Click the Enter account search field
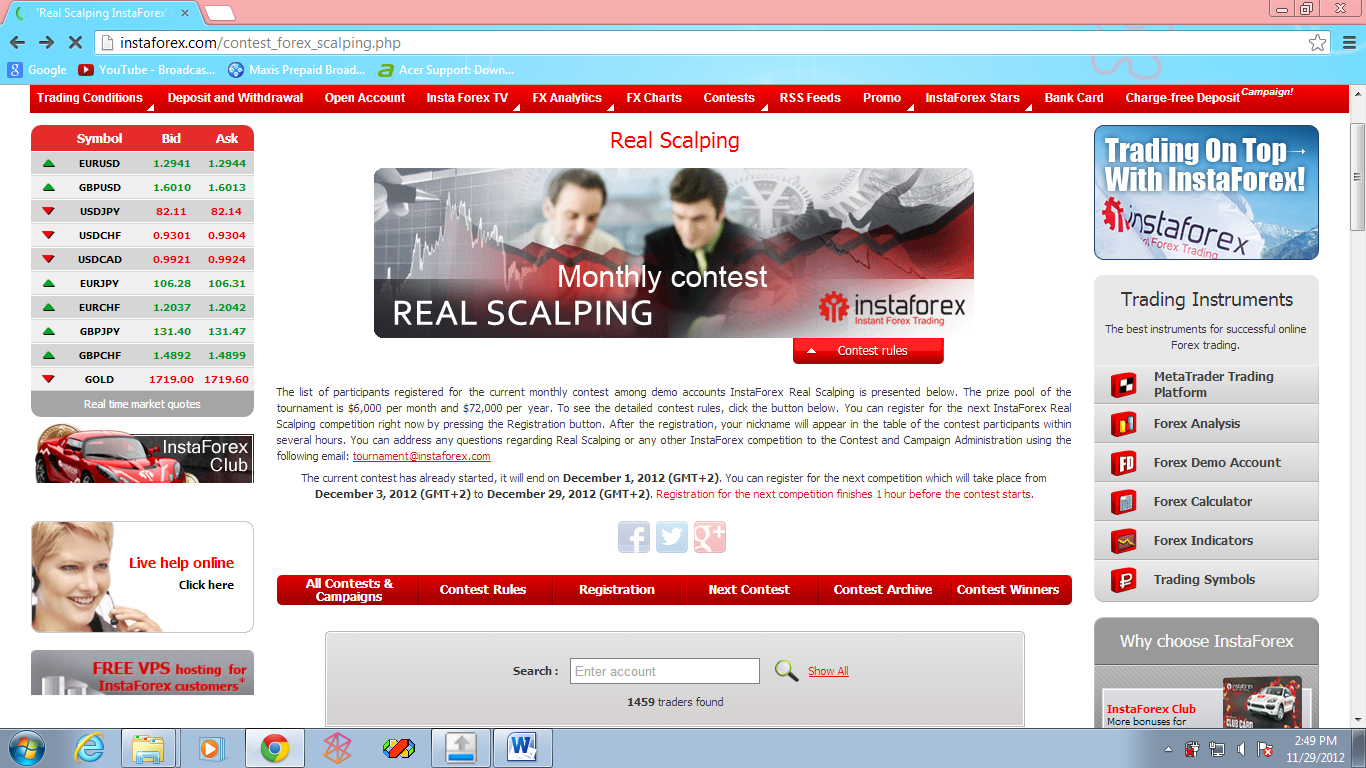 point(665,671)
